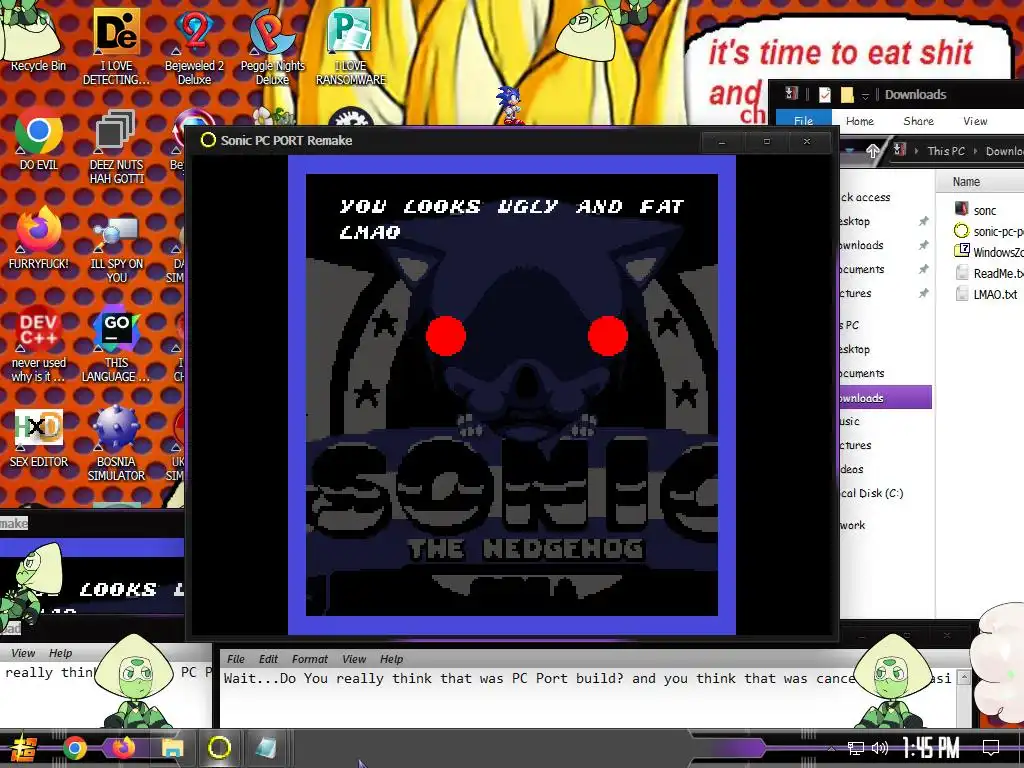The height and width of the screenshot is (768, 1024).
Task: Minimize the Sonic PC PORT Remake window
Action: pos(722,141)
